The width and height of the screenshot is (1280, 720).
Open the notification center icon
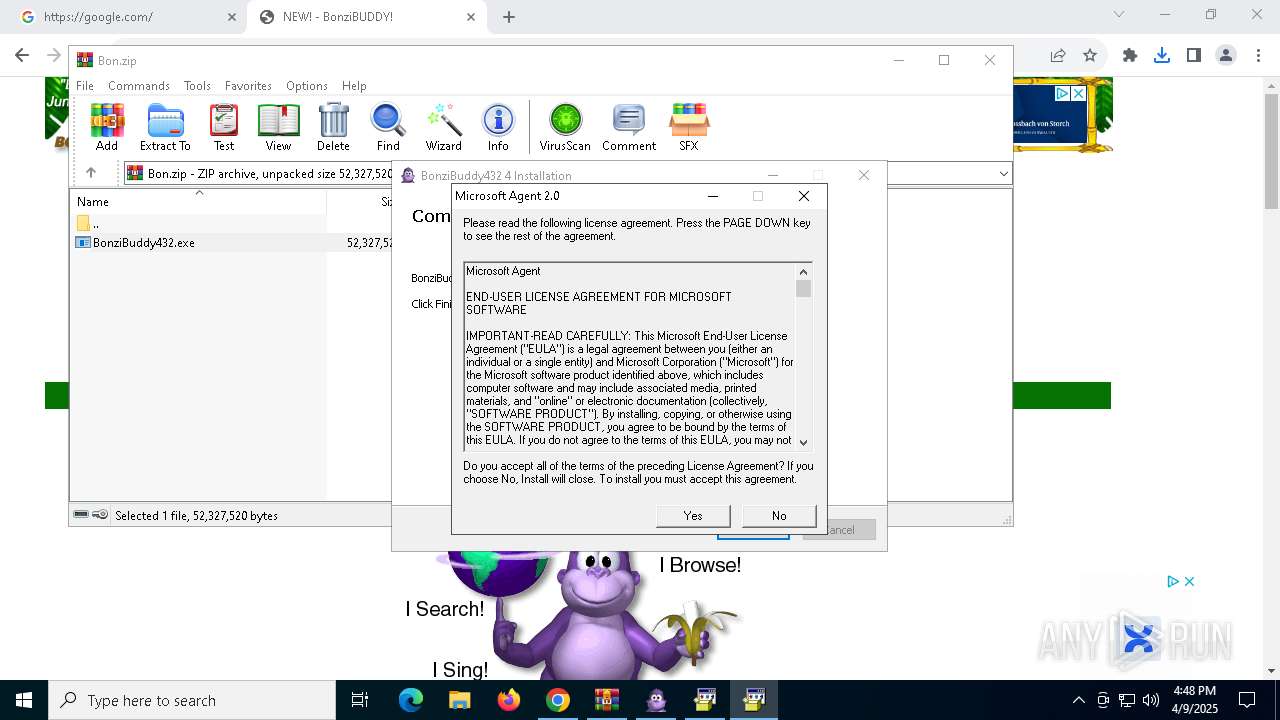1247,700
